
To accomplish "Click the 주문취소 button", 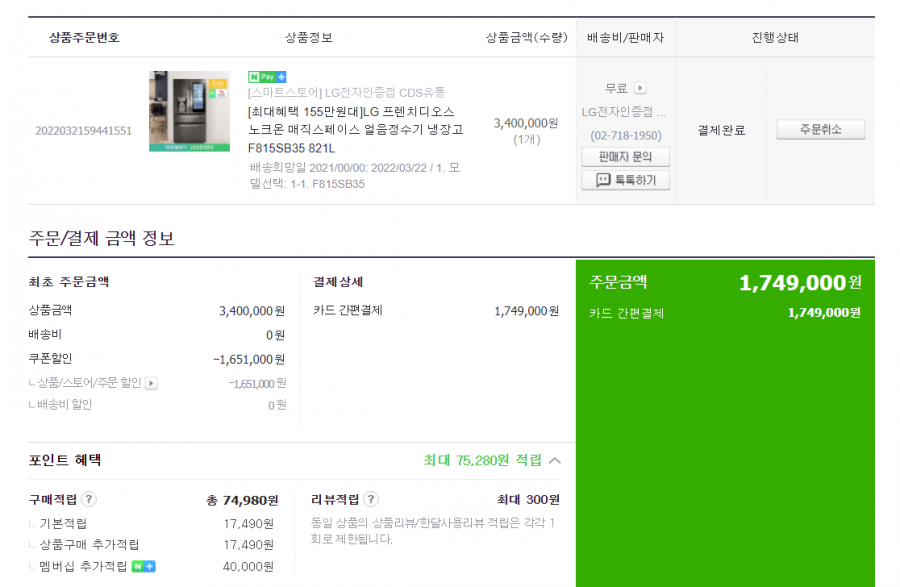I will (x=820, y=130).
